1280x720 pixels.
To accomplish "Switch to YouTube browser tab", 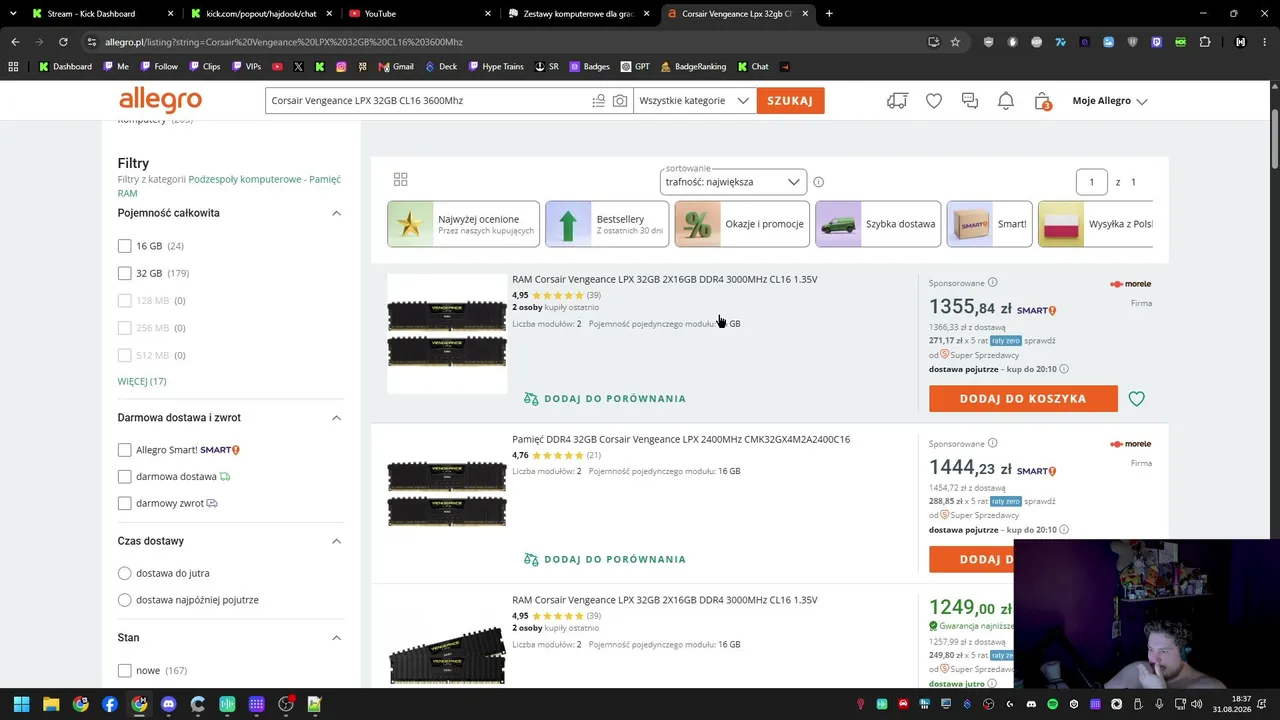I will click(420, 14).
